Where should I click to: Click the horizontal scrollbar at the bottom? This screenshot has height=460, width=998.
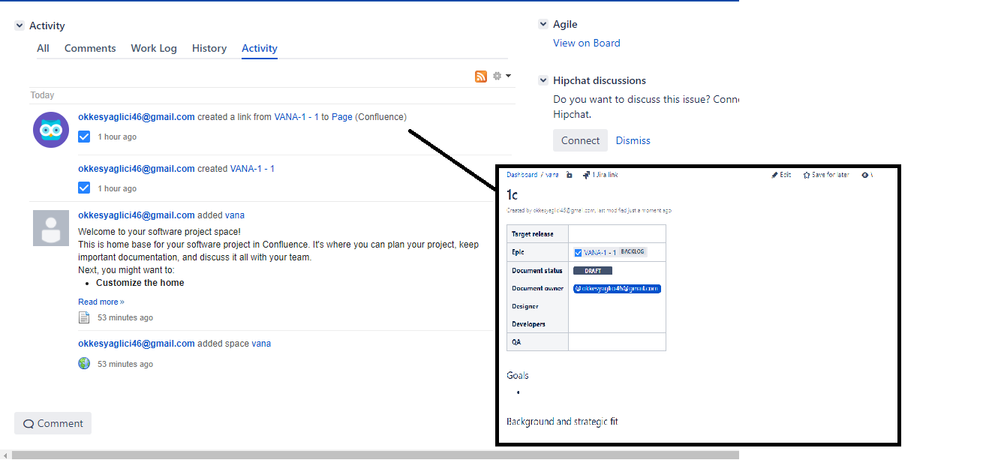tap(375, 455)
